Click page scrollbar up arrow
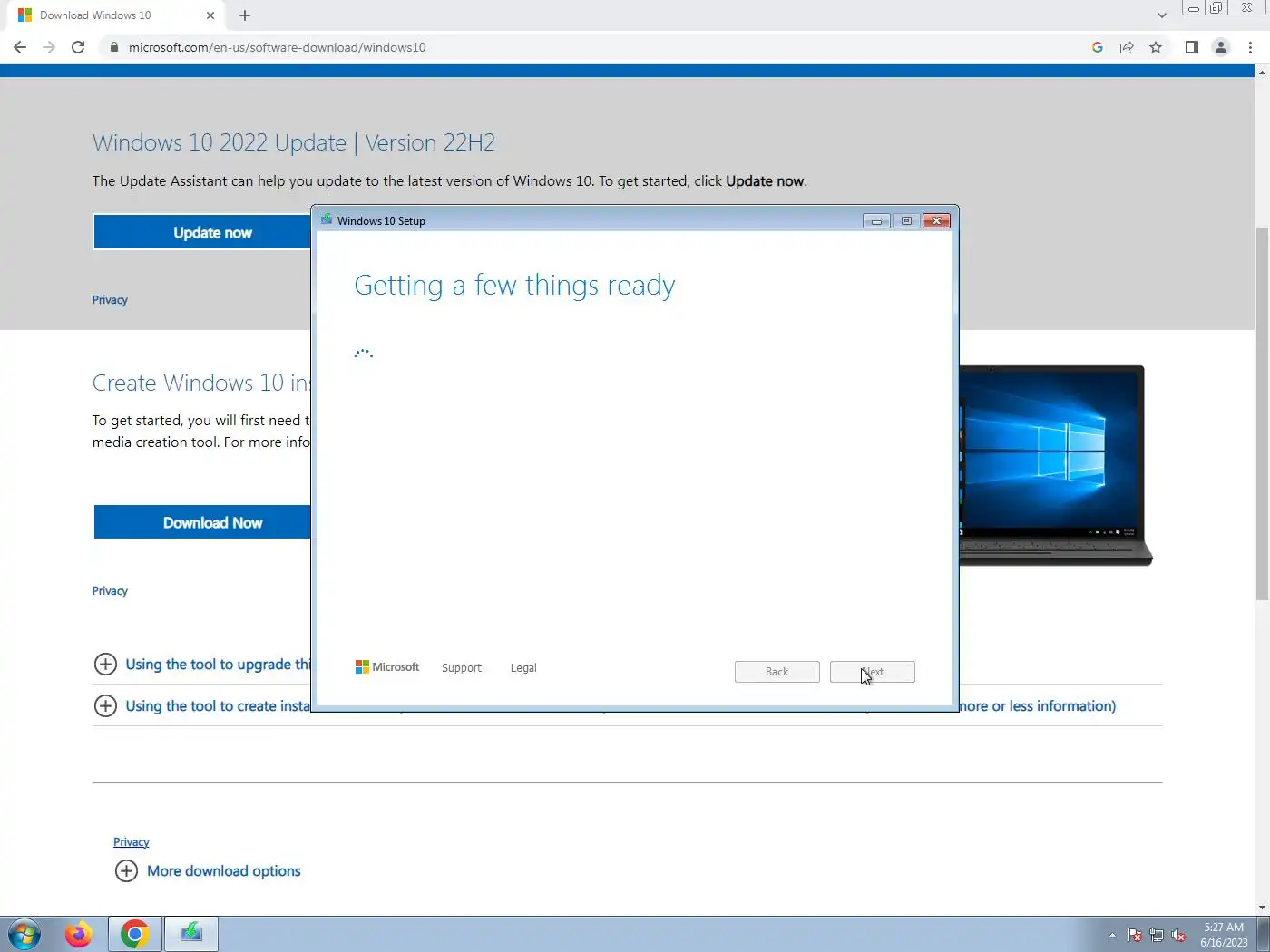Image resolution: width=1270 pixels, height=952 pixels. coord(1262,73)
